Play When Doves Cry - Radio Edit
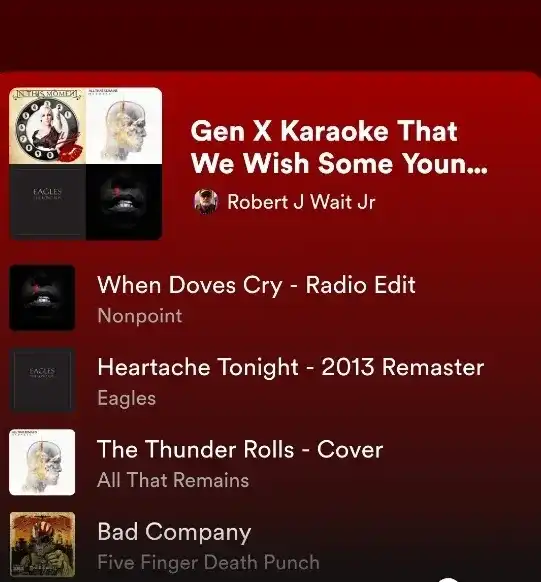541x582 pixels. (256, 285)
